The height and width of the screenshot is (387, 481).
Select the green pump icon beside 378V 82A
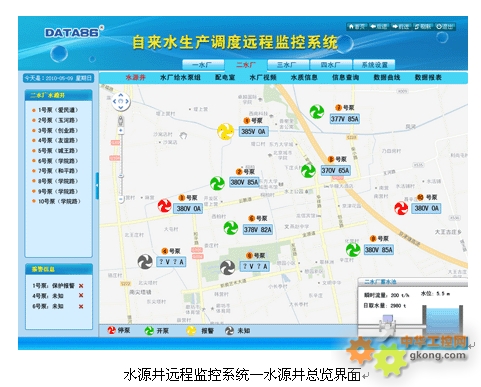pyautogui.click(x=230, y=228)
